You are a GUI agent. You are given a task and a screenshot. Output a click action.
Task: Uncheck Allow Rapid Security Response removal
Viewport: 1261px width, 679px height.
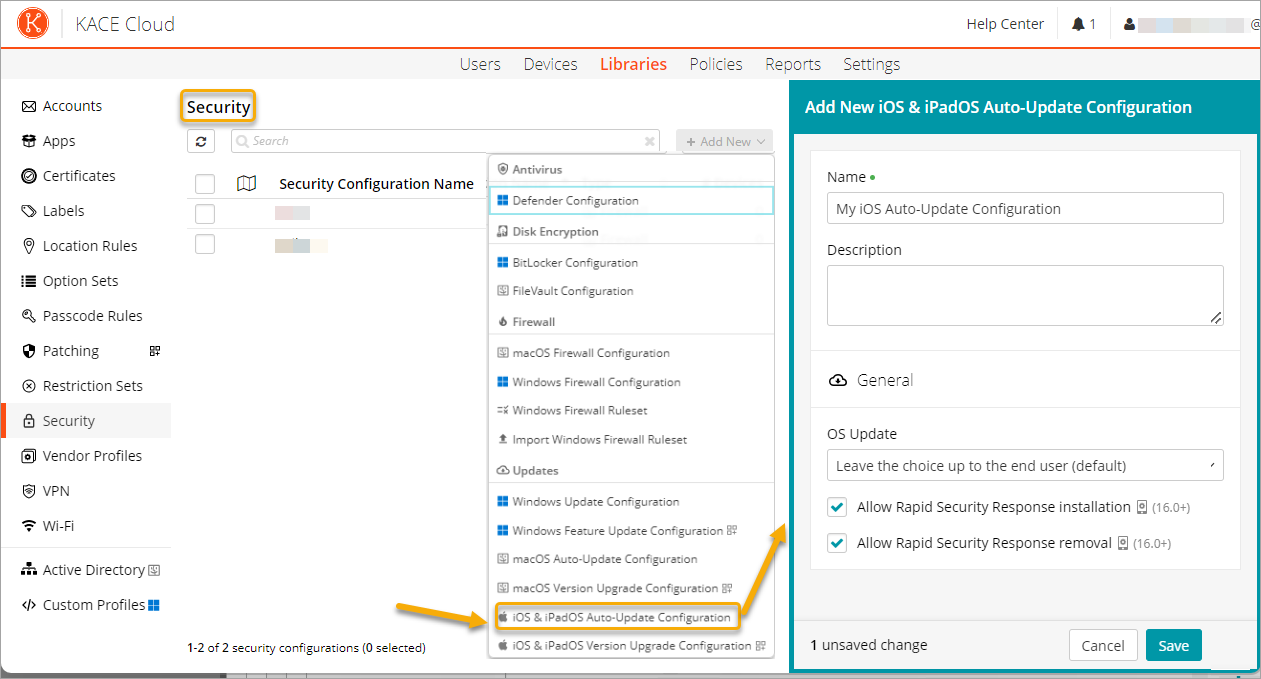coord(837,543)
